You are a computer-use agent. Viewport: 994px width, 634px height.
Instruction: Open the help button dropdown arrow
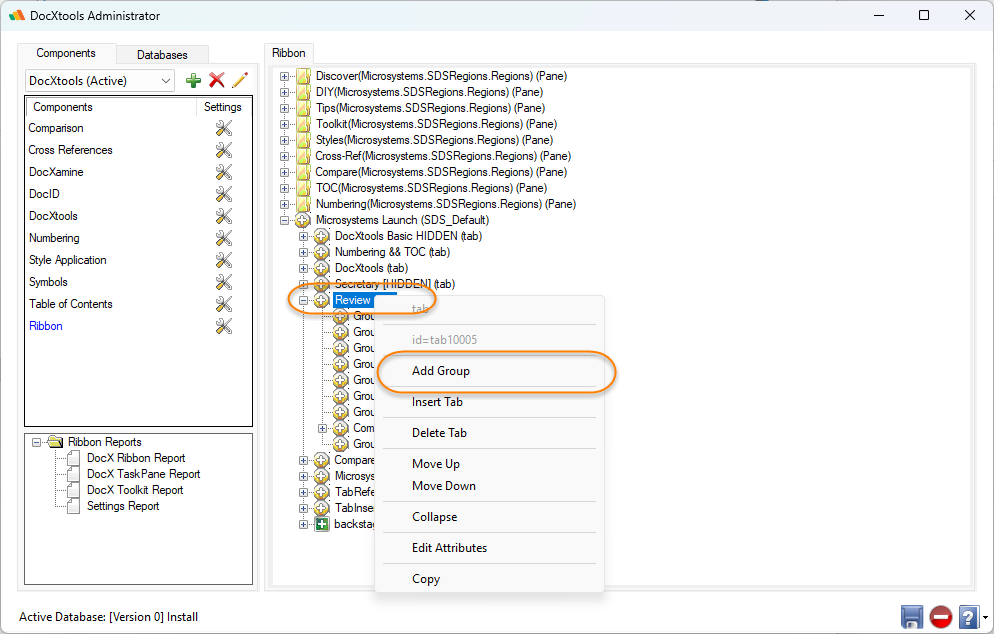click(985, 617)
